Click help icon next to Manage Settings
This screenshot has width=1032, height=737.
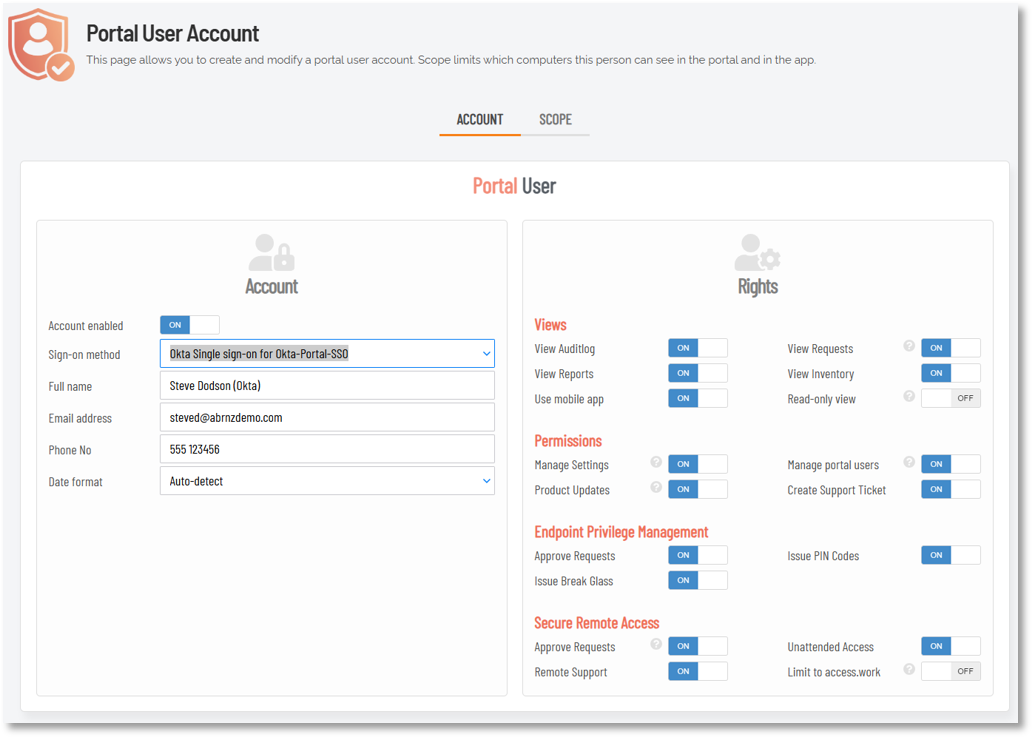coord(656,462)
